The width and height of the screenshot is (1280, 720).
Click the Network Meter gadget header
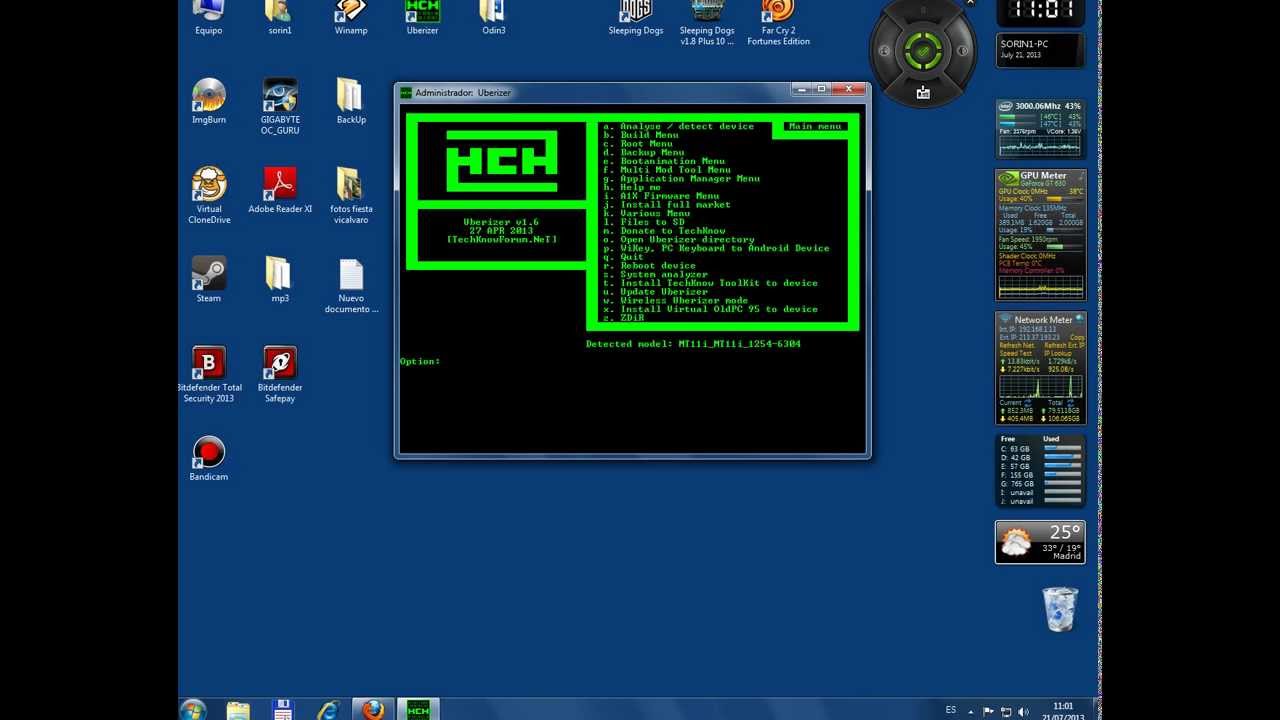1043,320
